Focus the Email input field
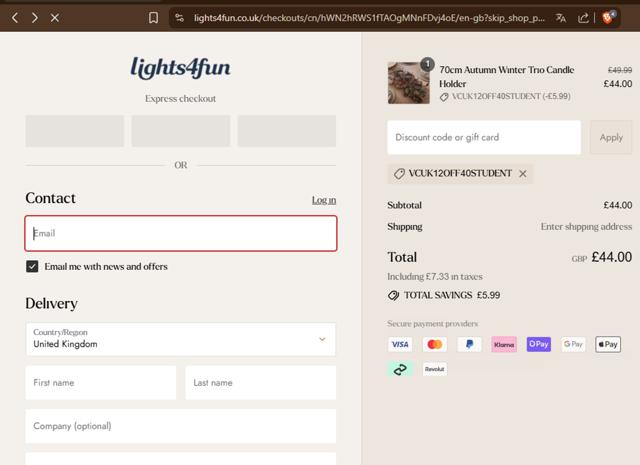The image size is (640, 465). [x=181, y=233]
